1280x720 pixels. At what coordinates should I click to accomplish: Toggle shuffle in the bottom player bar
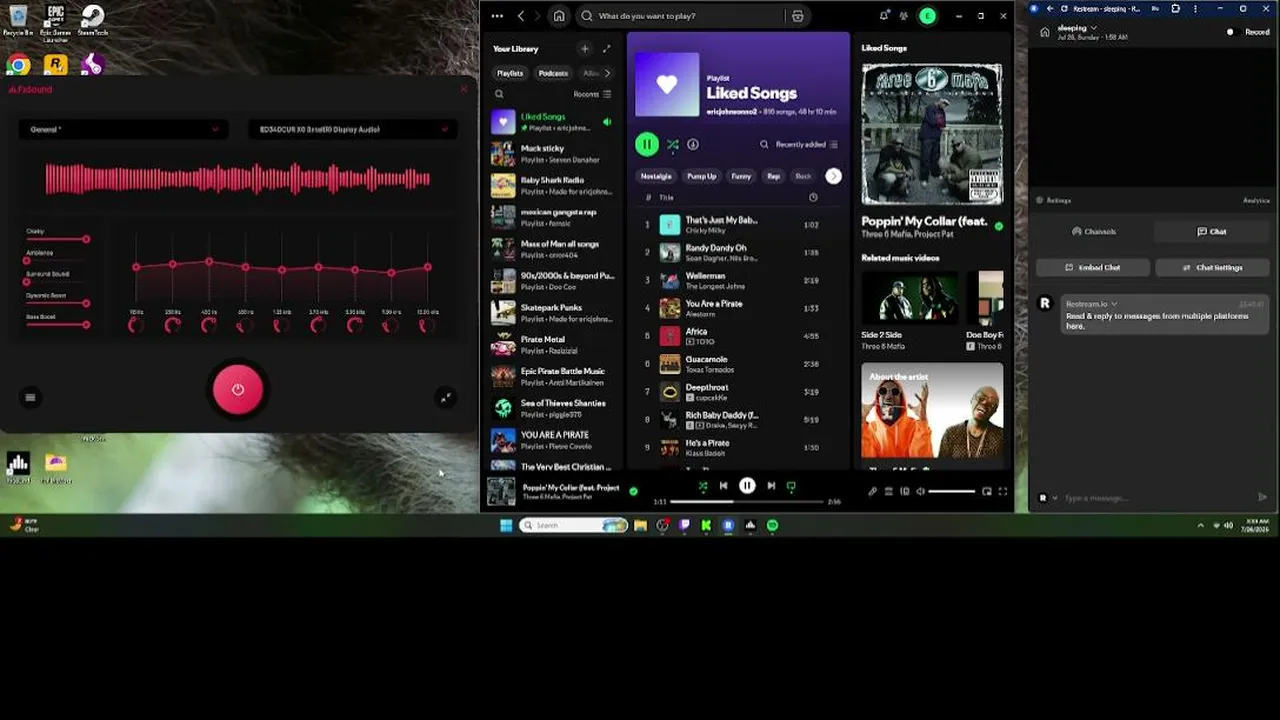click(x=703, y=486)
